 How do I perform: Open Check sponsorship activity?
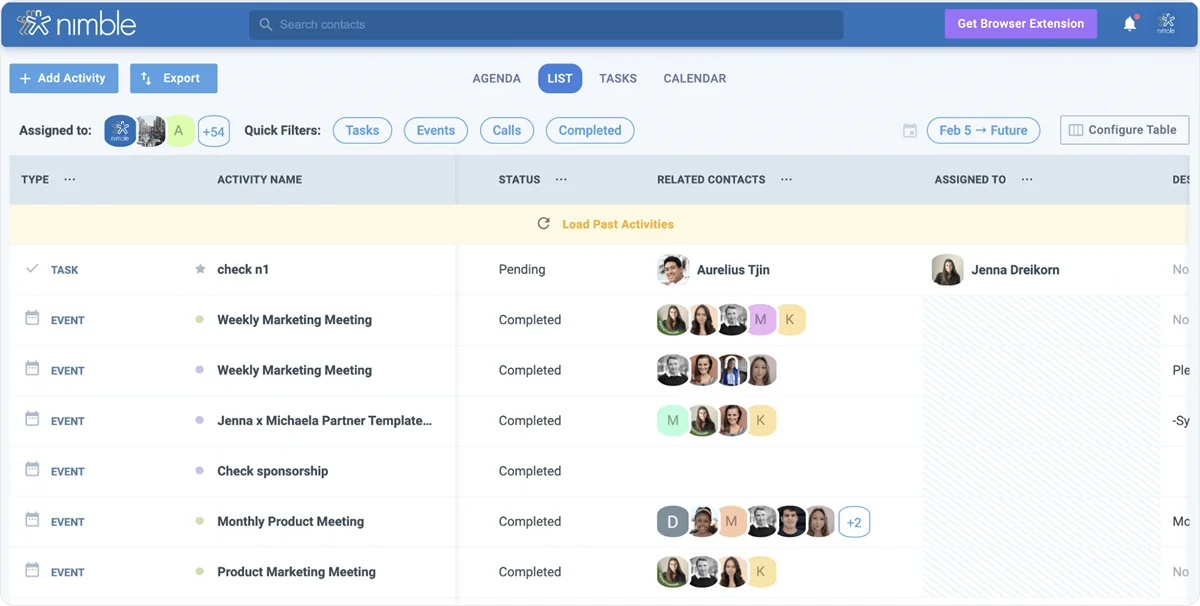click(273, 471)
